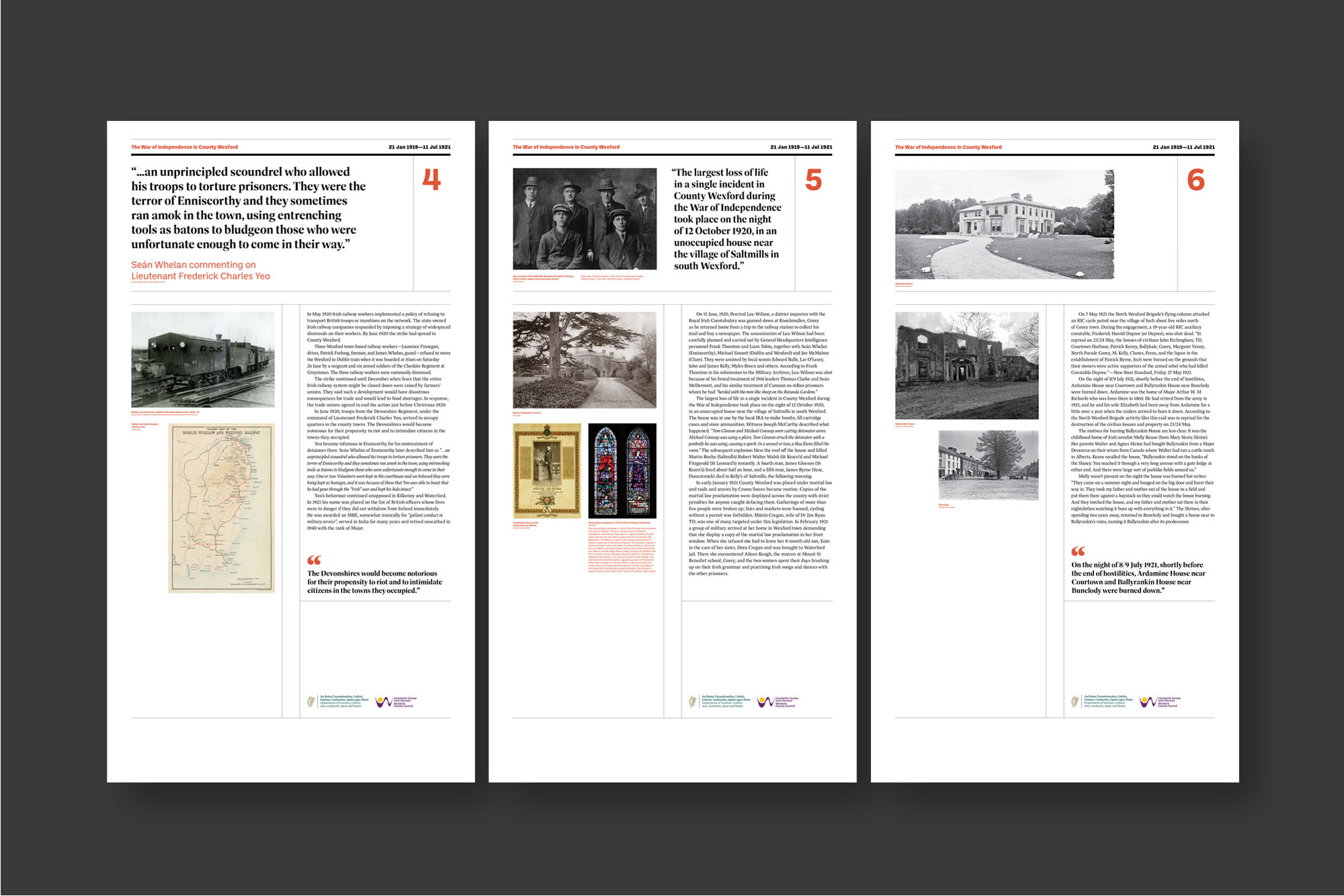Viewport: 1344px width, 896px height.
Task: Click the harp government logo on panel 5
Action: (693, 702)
